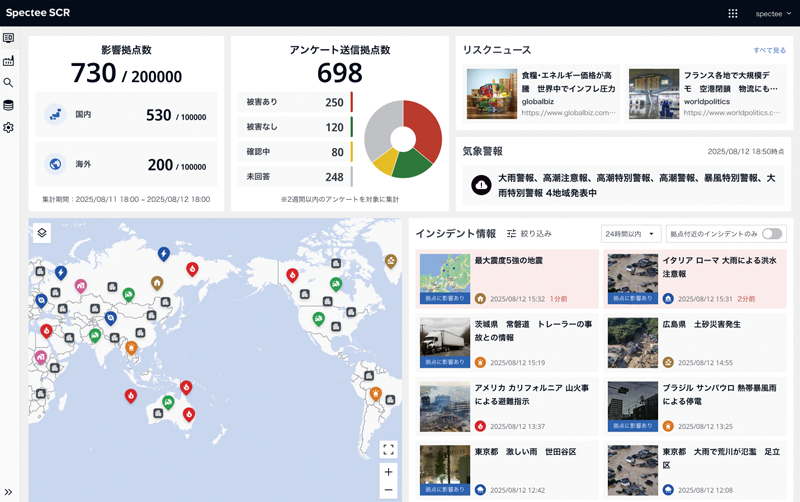The height and width of the screenshot is (502, 800).
Task: Click the red fire marker in eastern Siberia
Action: (192, 268)
